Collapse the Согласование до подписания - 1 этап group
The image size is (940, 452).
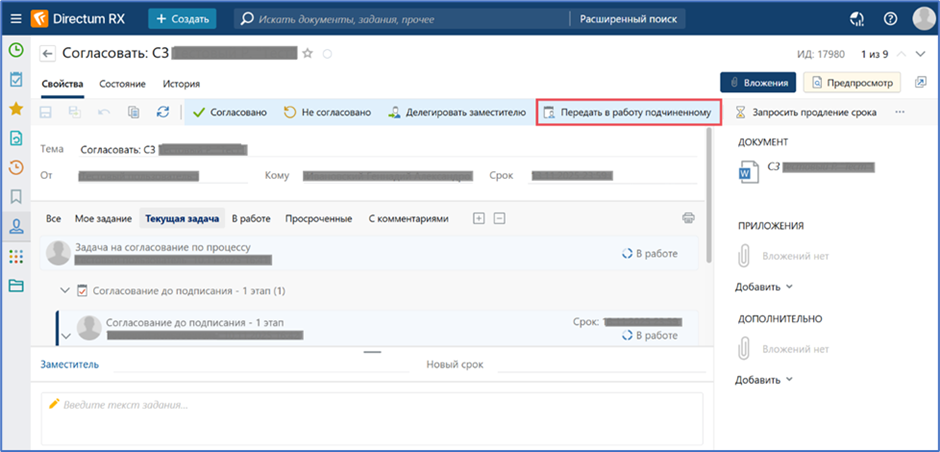point(65,291)
